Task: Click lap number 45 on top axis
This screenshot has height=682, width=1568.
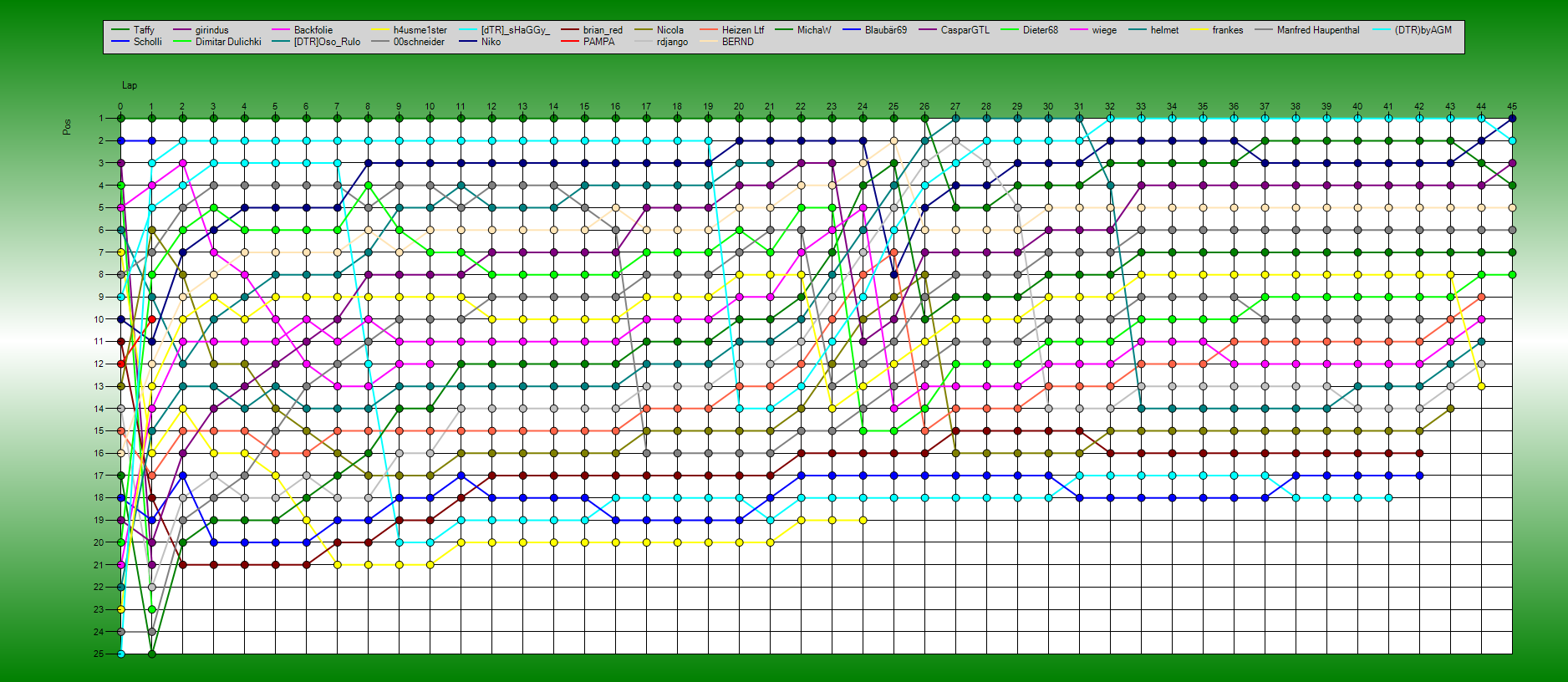Action: coord(1512,106)
